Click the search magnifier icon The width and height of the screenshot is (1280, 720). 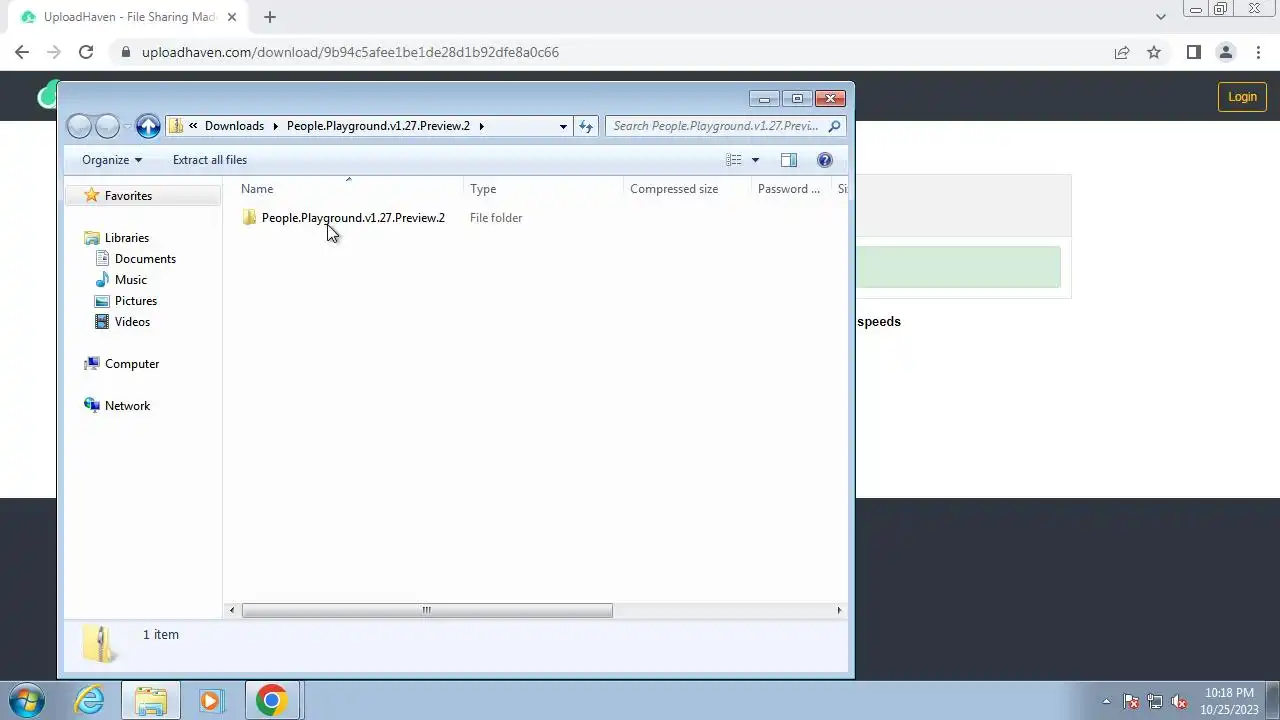835,126
